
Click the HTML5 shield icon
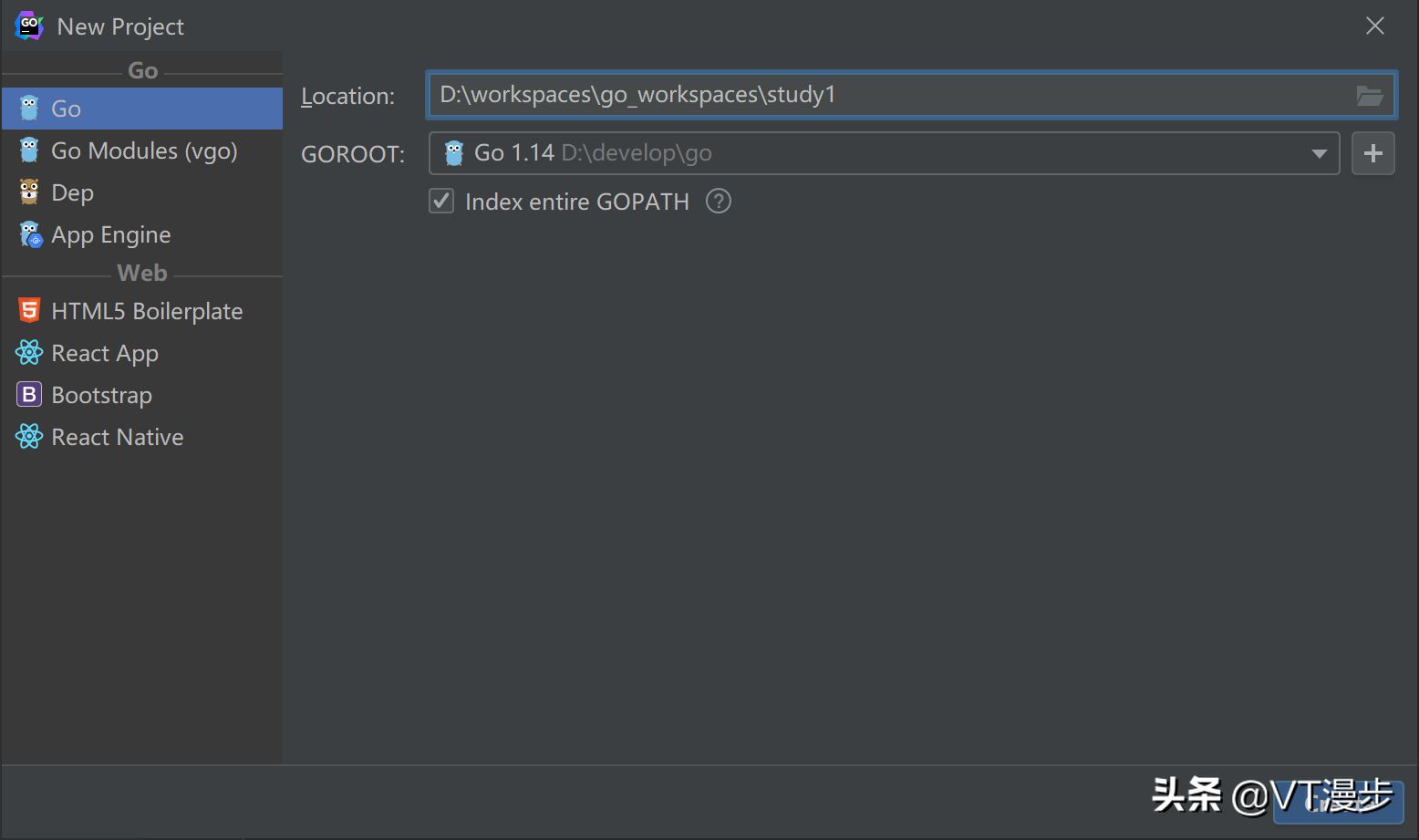click(29, 310)
